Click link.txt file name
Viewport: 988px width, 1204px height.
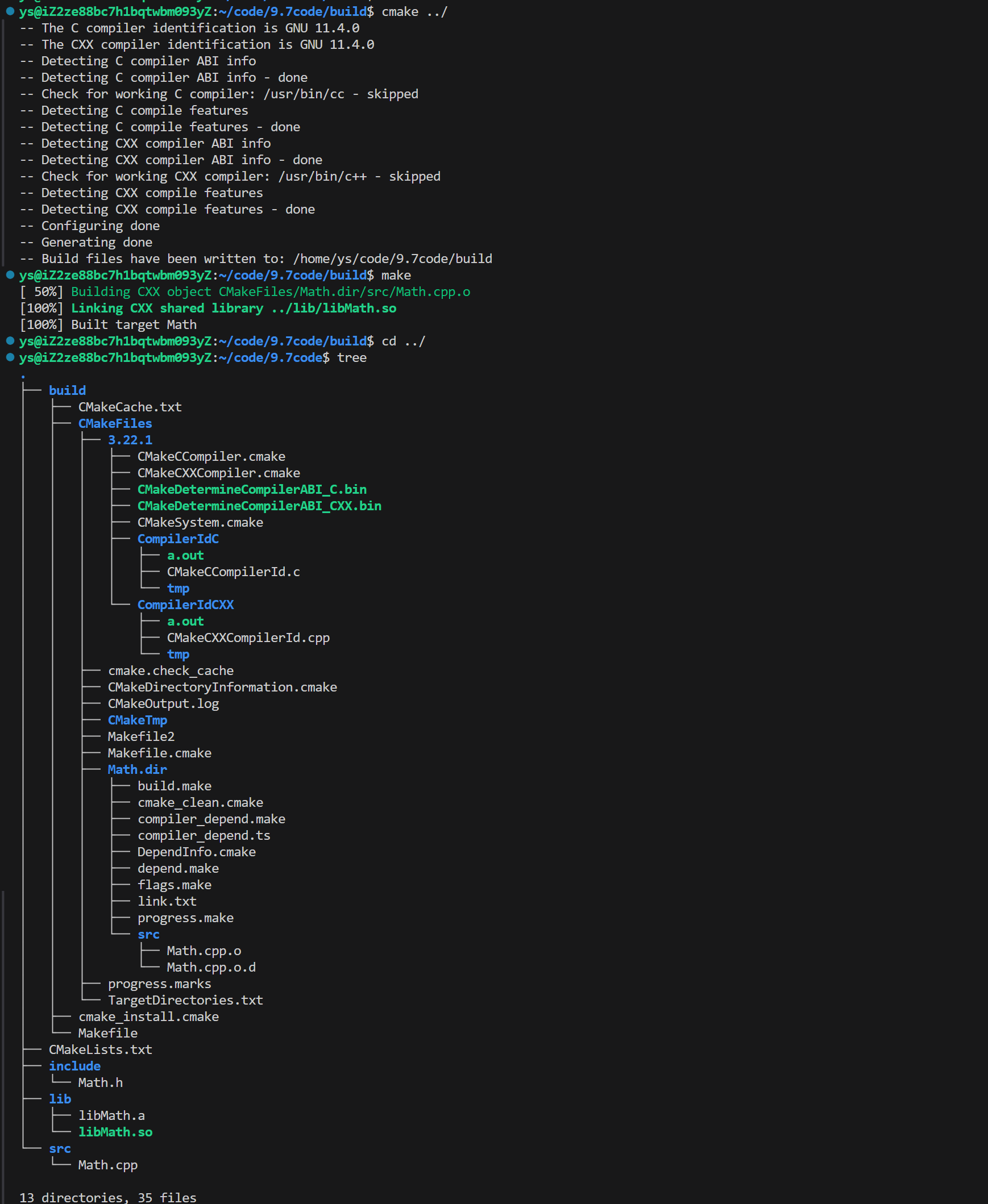coord(167,902)
